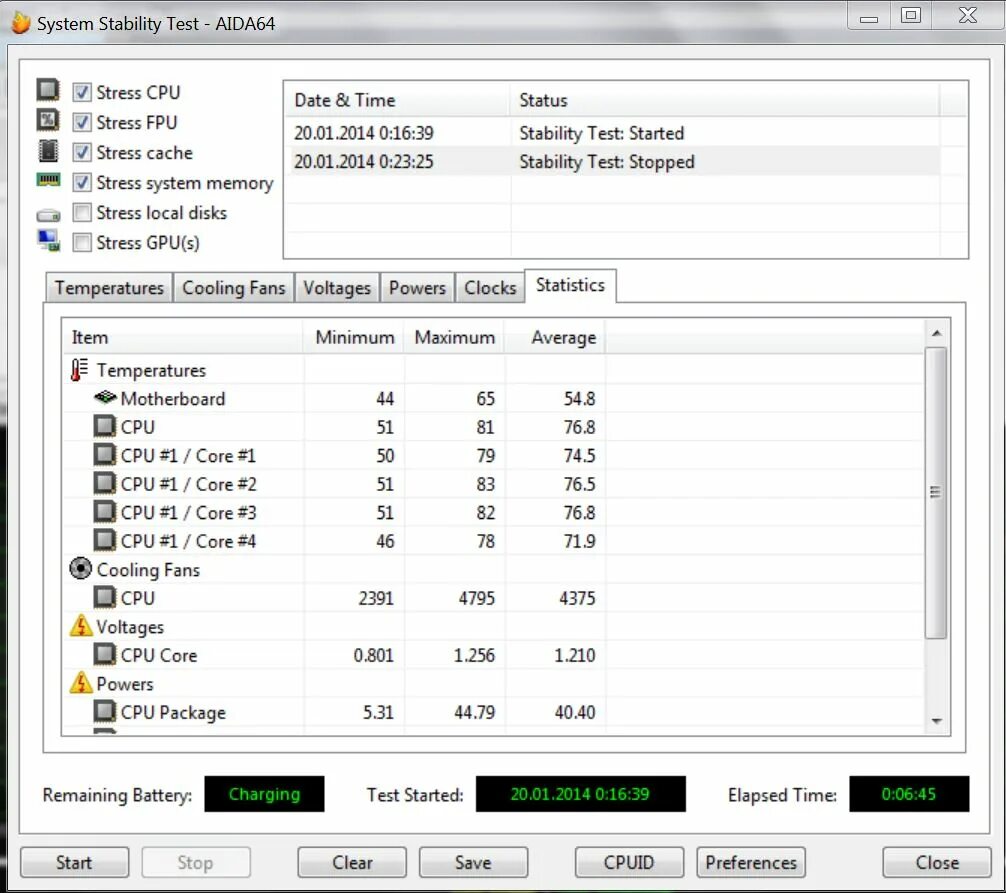Image resolution: width=1006 pixels, height=893 pixels.
Task: Select the Statistics tab
Action: pos(570,285)
